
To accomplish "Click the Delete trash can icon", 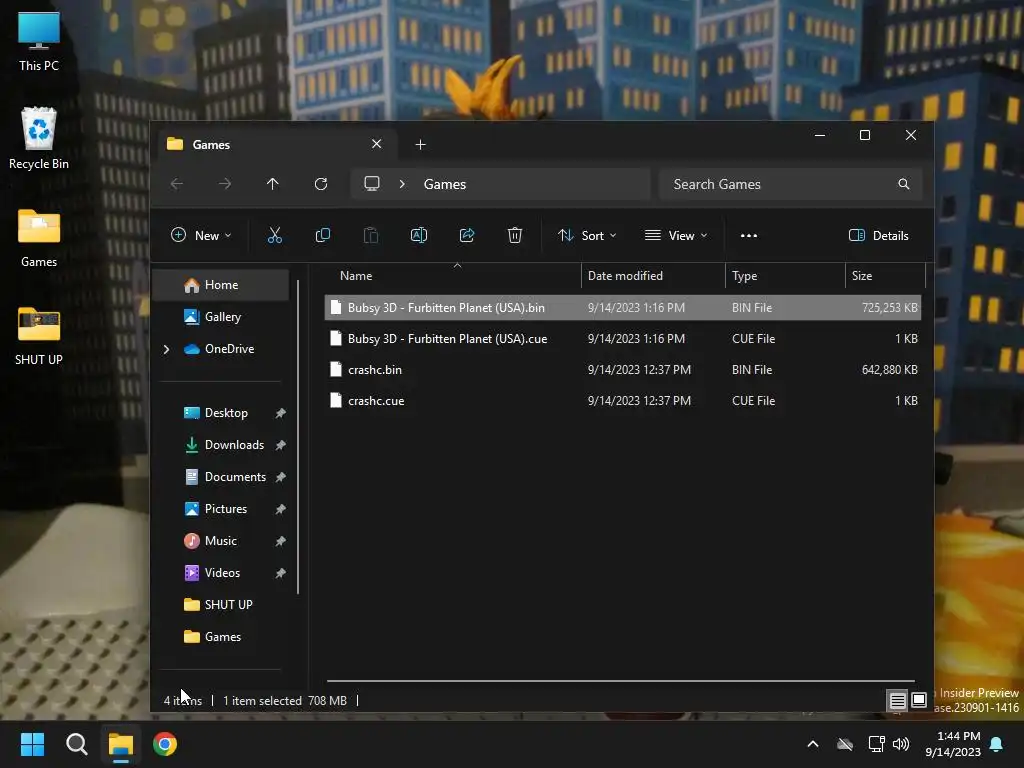I will (x=515, y=235).
